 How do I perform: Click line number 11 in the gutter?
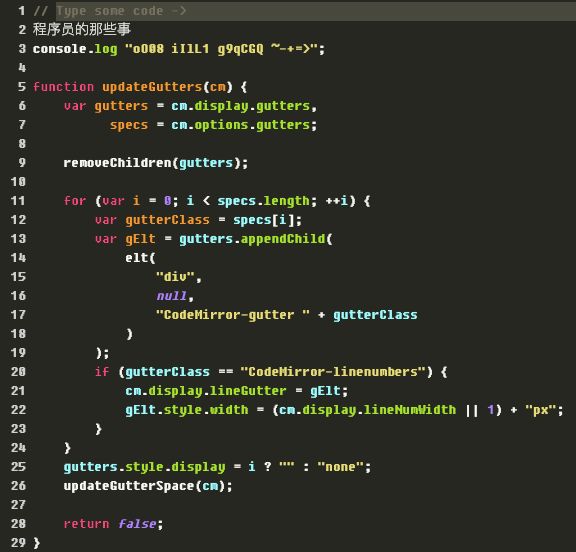(18, 201)
